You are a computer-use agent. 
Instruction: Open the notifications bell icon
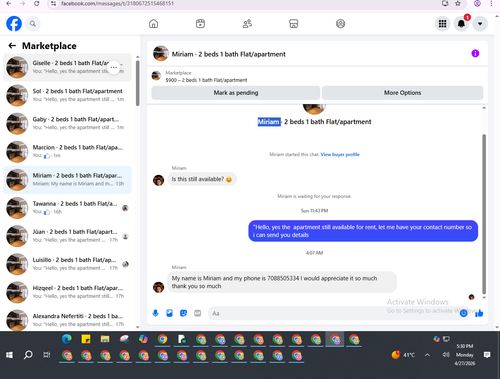pyautogui.click(x=461, y=24)
